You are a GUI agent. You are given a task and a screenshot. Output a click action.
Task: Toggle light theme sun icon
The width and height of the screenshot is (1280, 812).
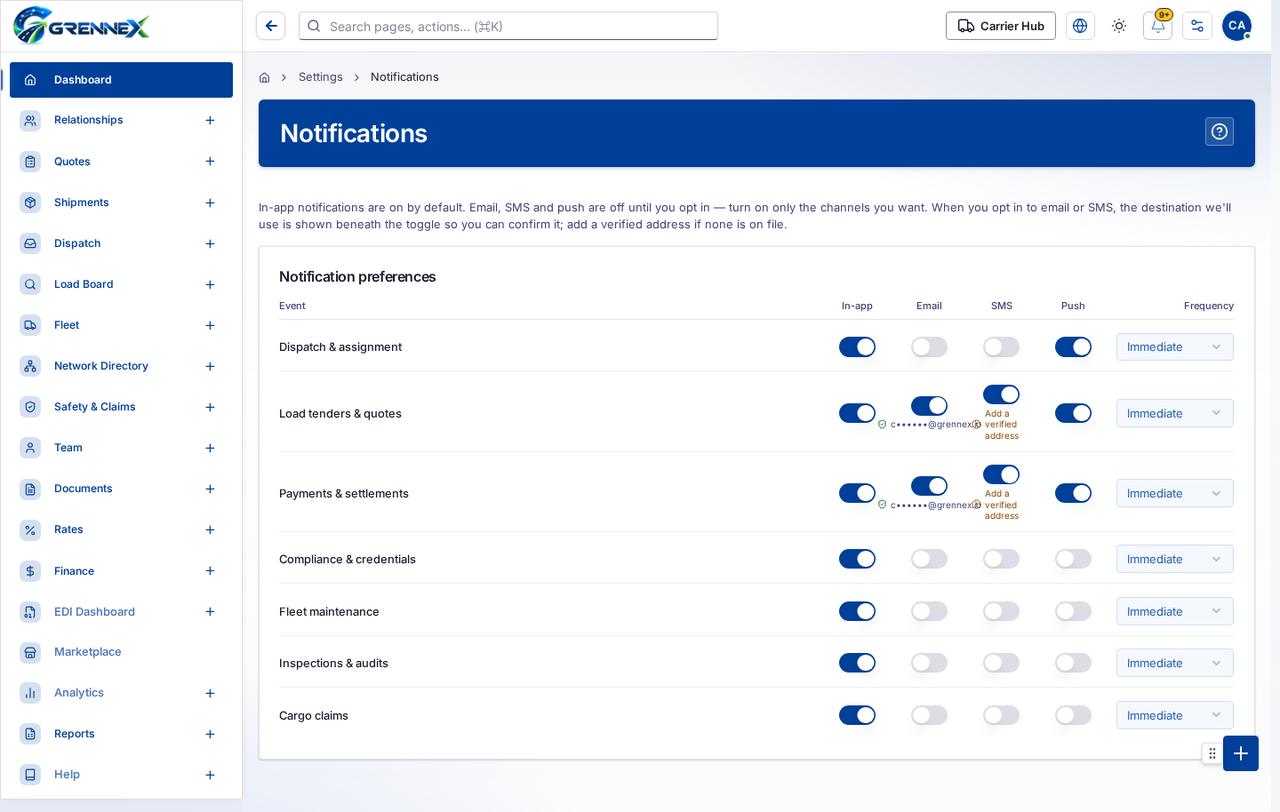click(x=1119, y=26)
